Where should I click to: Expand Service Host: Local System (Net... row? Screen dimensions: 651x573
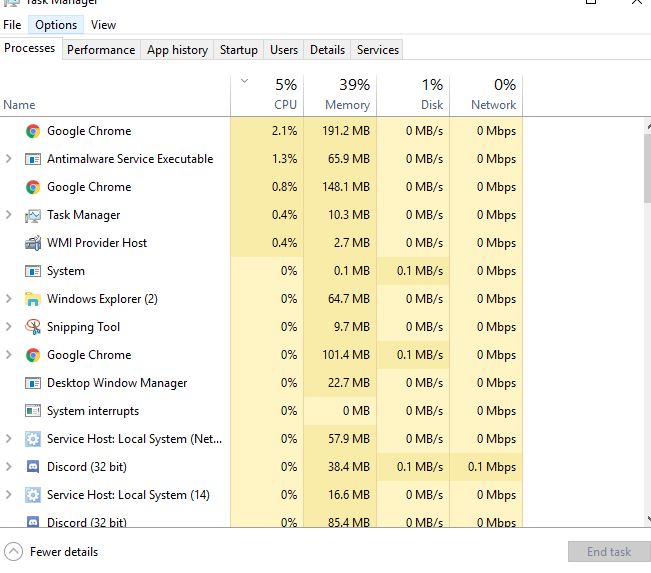click(8, 438)
